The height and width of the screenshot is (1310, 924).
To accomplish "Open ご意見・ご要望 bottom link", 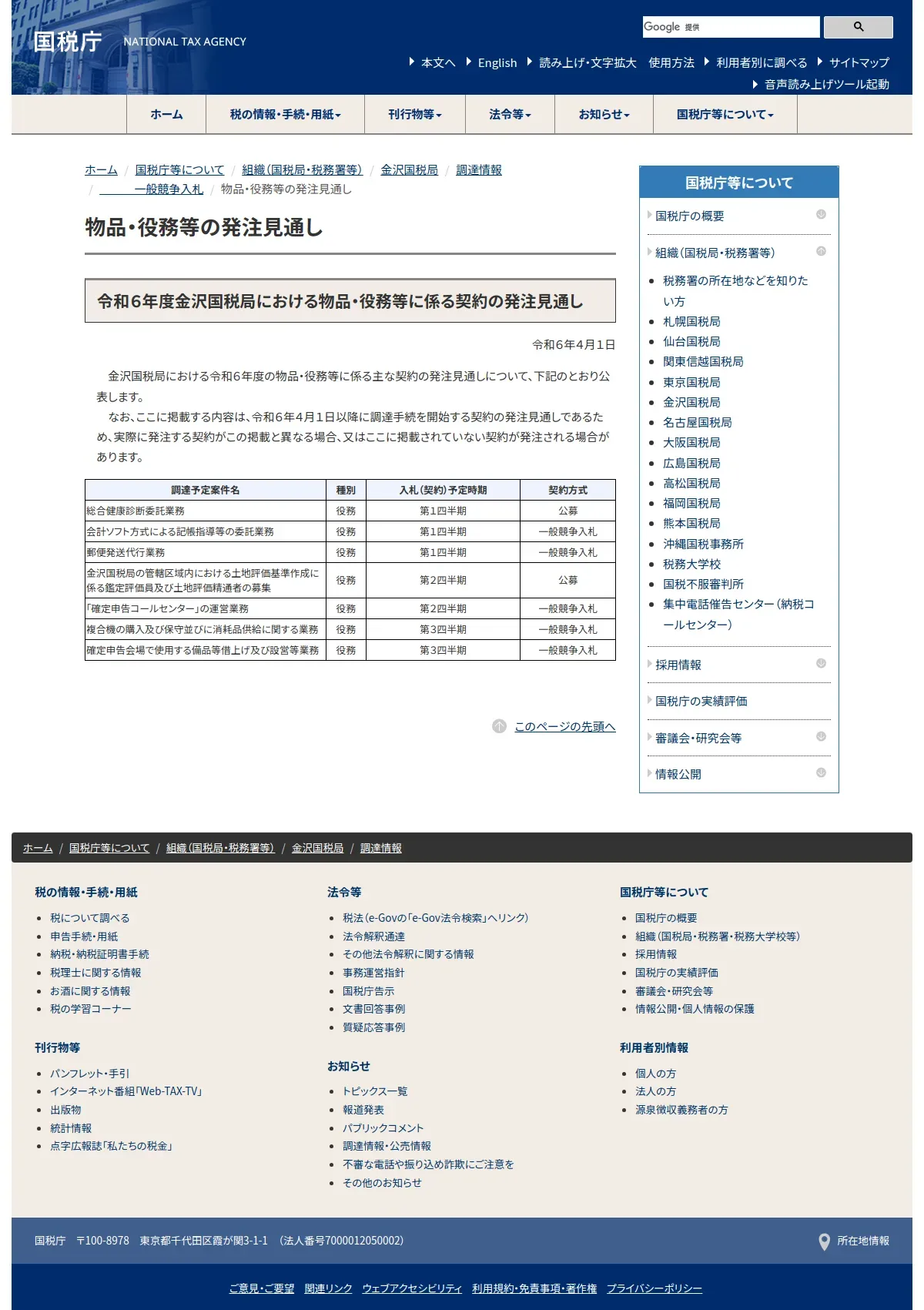I will [x=262, y=1288].
